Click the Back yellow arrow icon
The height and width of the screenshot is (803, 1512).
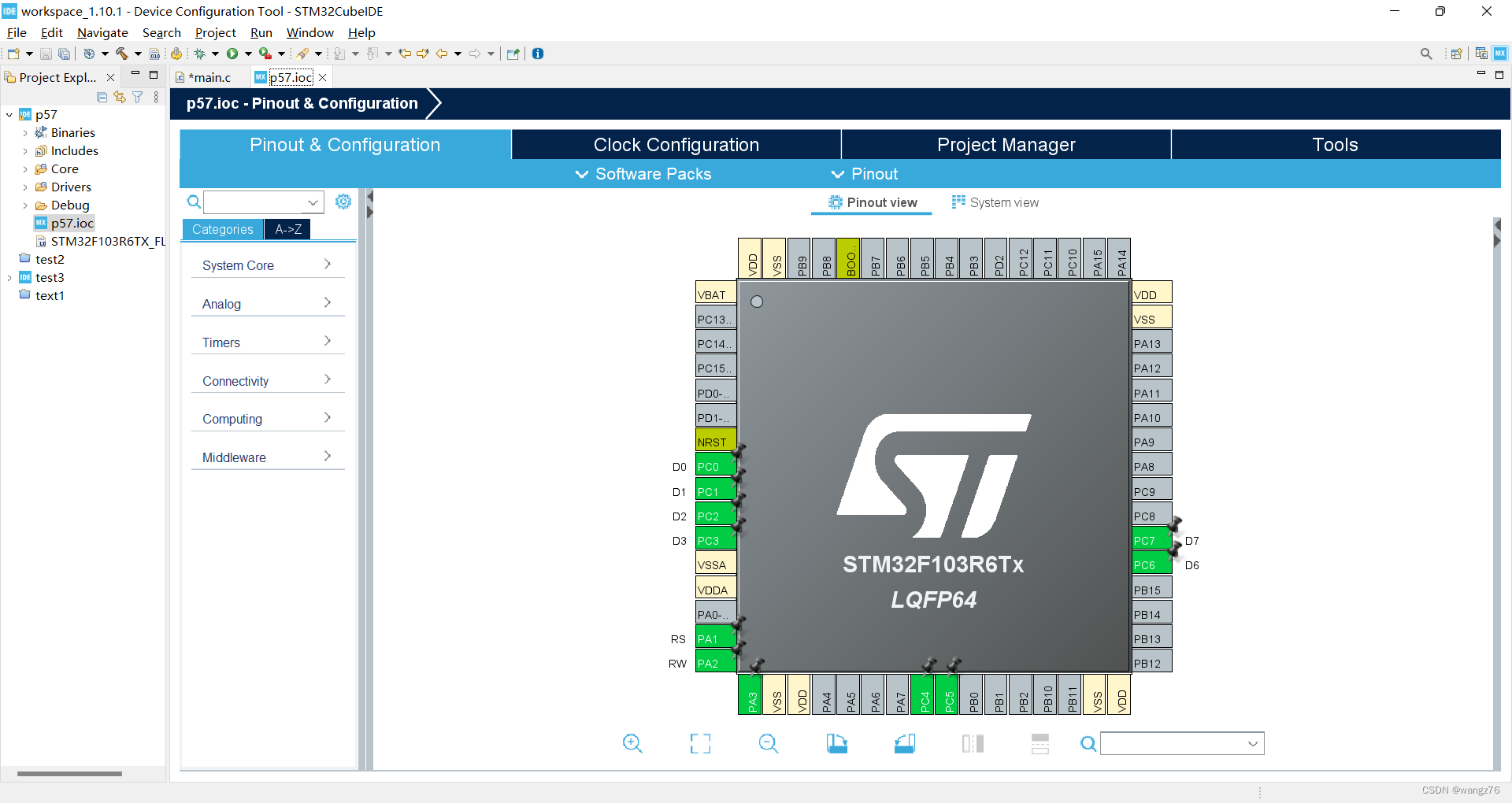coord(442,54)
